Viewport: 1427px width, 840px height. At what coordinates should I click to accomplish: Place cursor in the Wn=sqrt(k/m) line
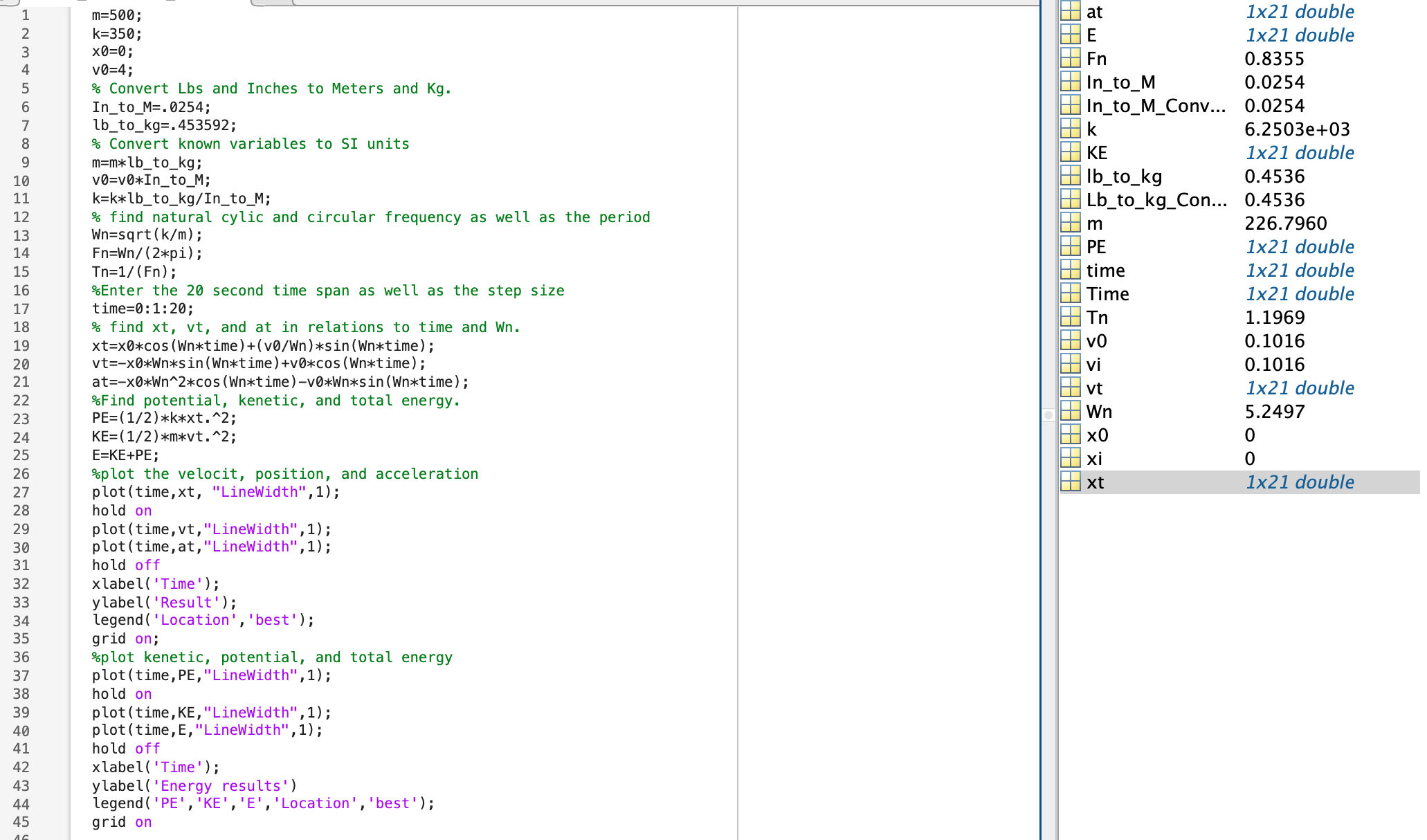[x=147, y=235]
